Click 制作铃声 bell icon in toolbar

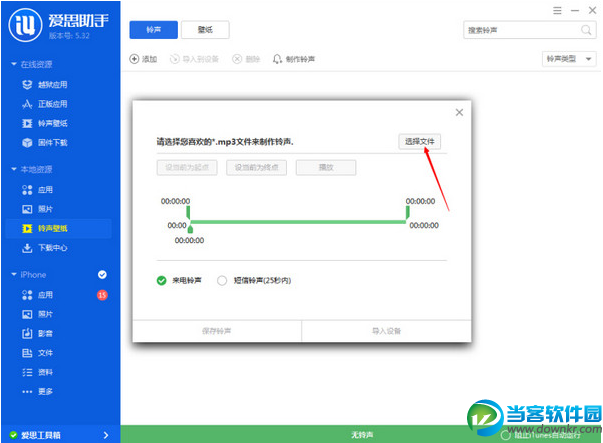(277, 59)
